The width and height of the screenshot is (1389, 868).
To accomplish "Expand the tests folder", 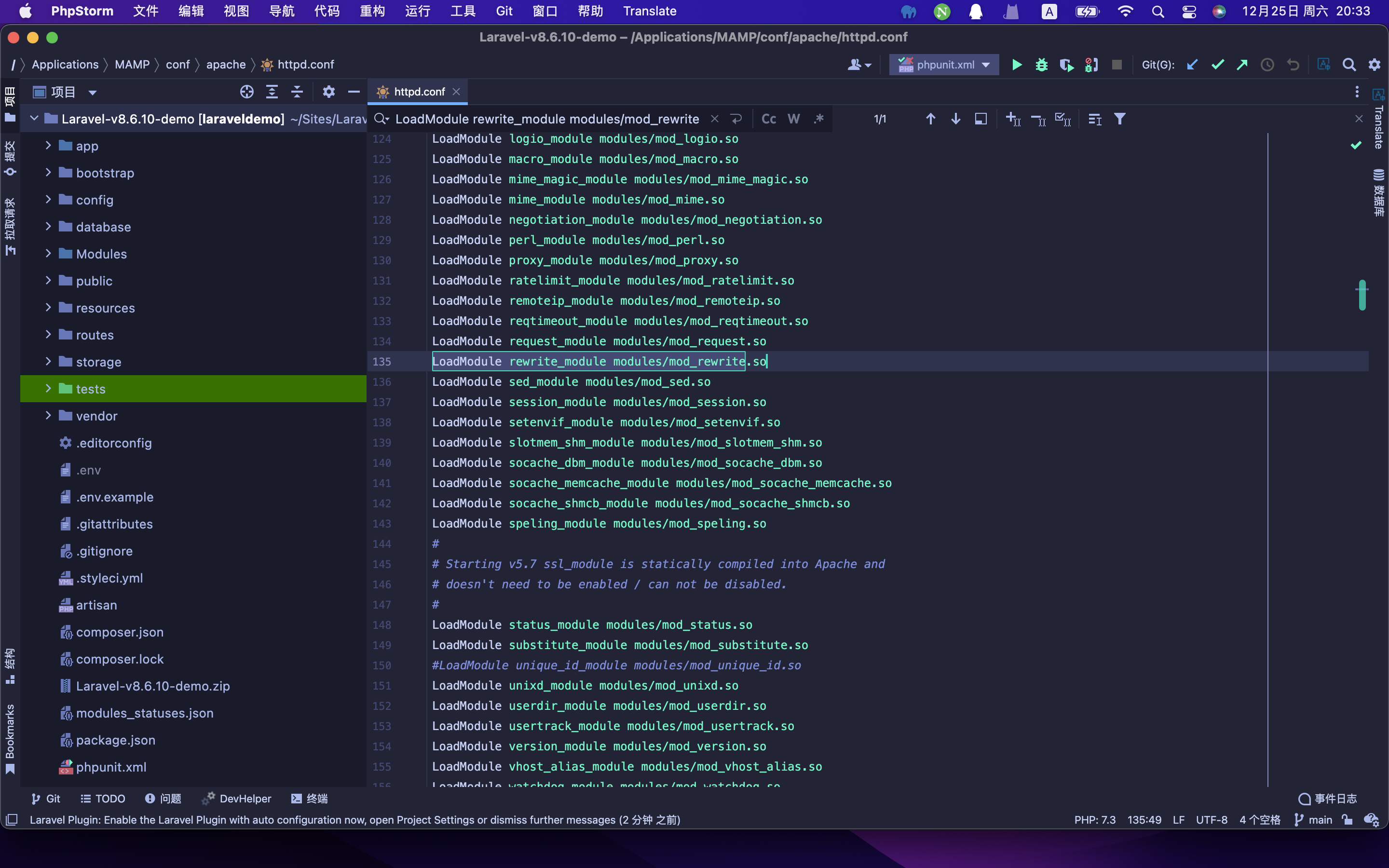I will [48, 389].
